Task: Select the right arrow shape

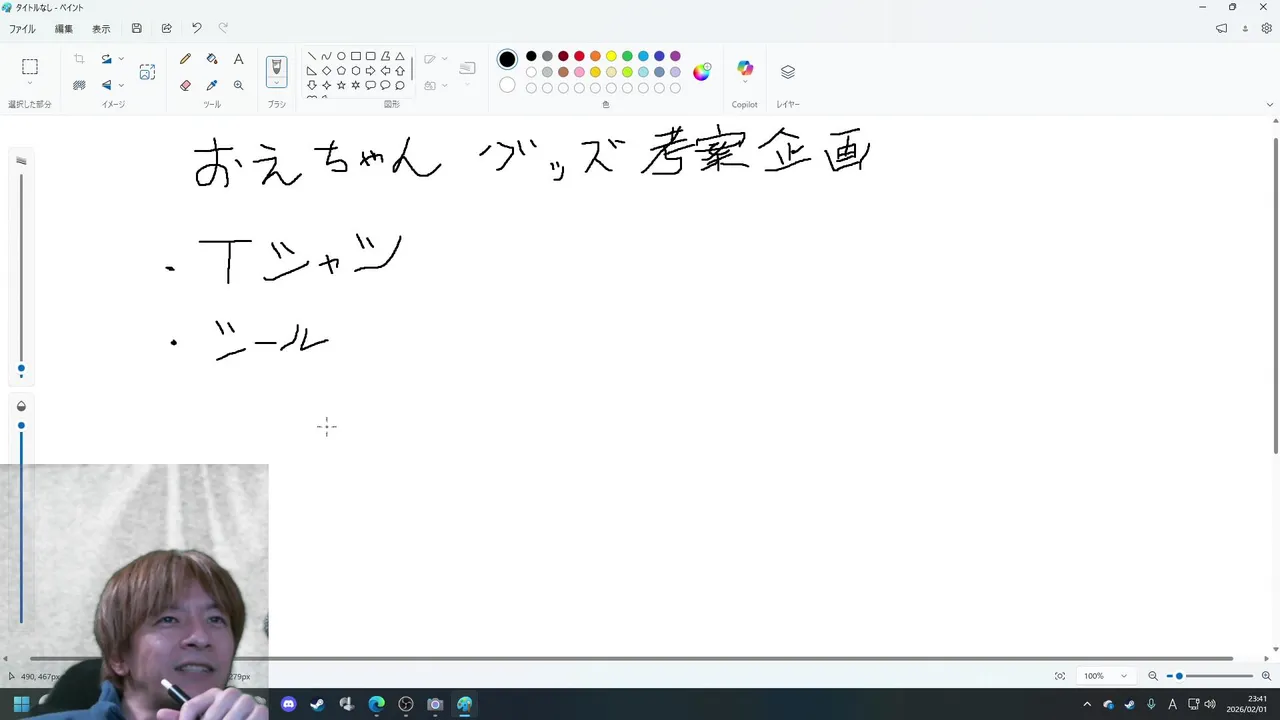Action: pyautogui.click(x=370, y=71)
